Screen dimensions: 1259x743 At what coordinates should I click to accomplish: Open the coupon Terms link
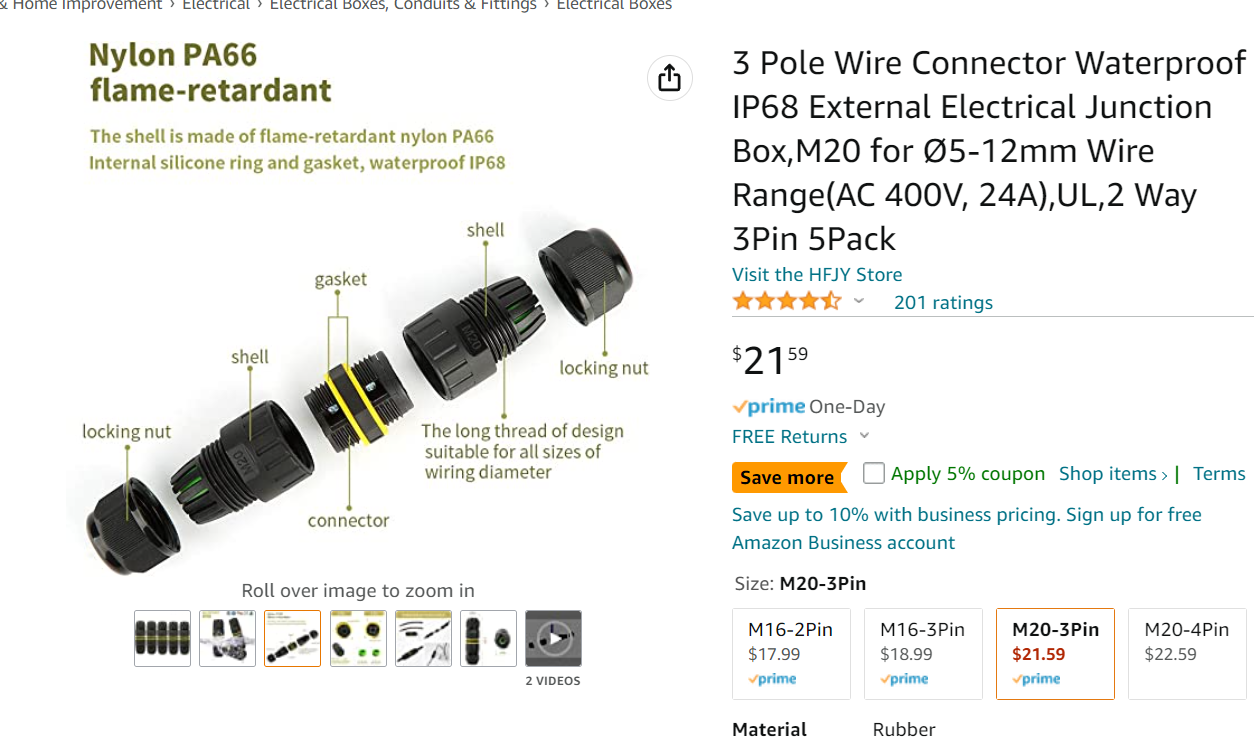click(1219, 474)
